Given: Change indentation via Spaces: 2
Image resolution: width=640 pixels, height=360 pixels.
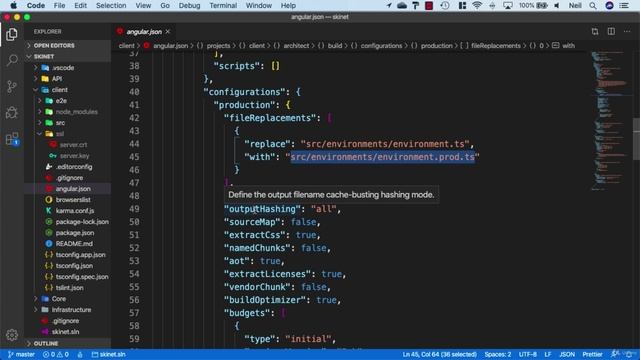Looking at the screenshot, I should pos(498,354).
